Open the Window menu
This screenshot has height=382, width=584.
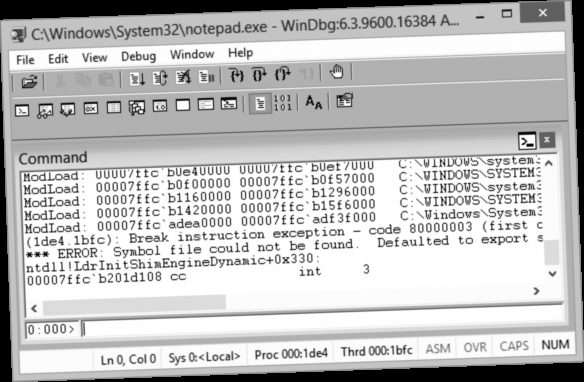tap(192, 54)
